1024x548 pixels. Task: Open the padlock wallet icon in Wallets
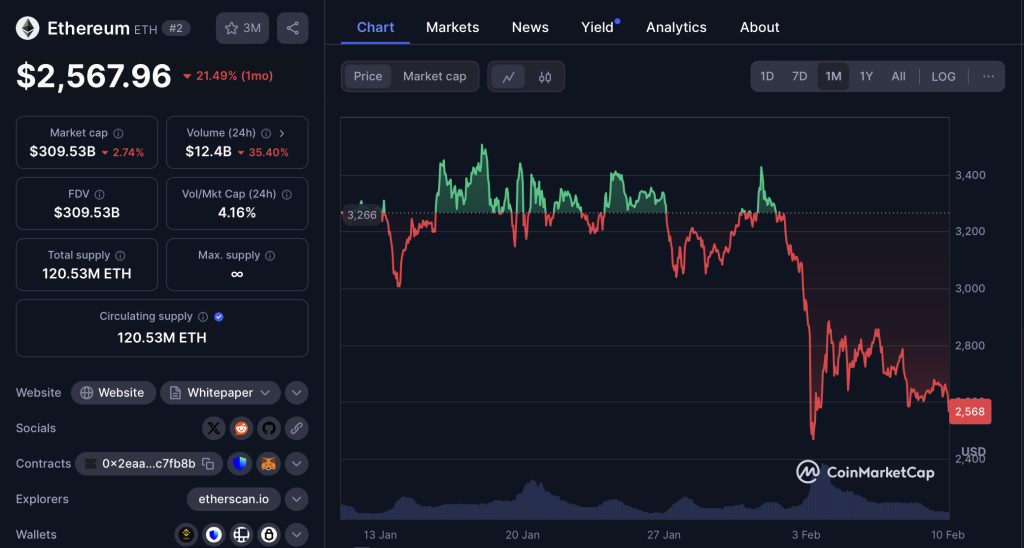click(268, 535)
